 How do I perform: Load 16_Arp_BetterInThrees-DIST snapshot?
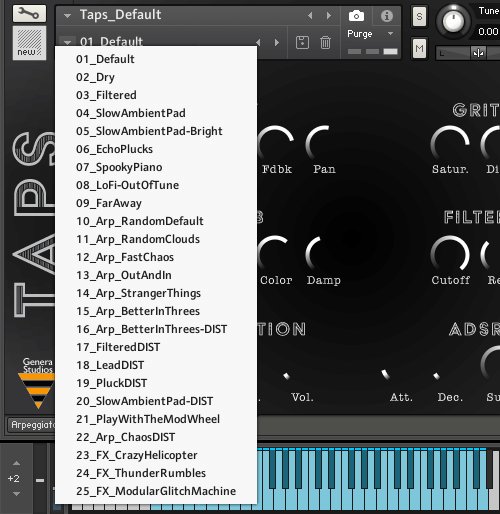point(156,329)
